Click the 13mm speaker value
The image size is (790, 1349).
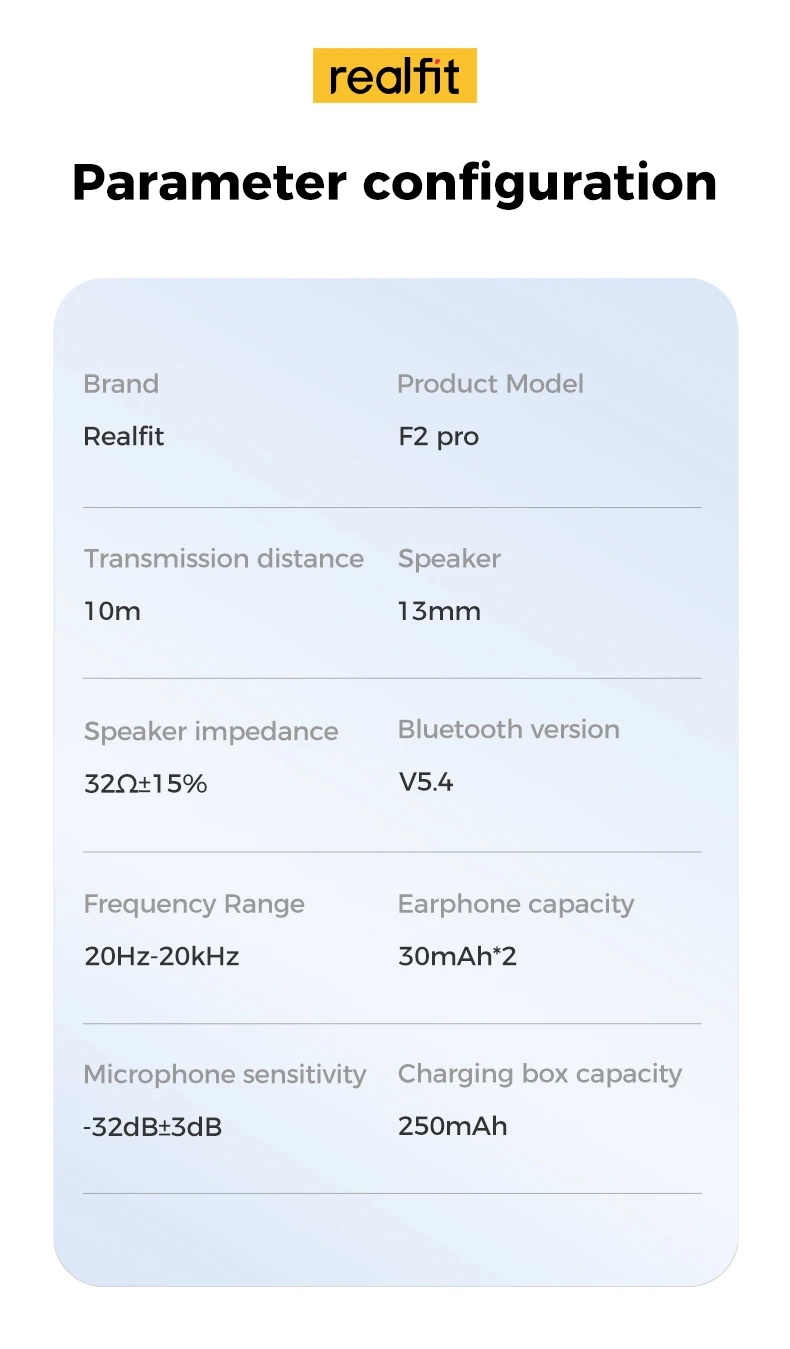click(439, 611)
